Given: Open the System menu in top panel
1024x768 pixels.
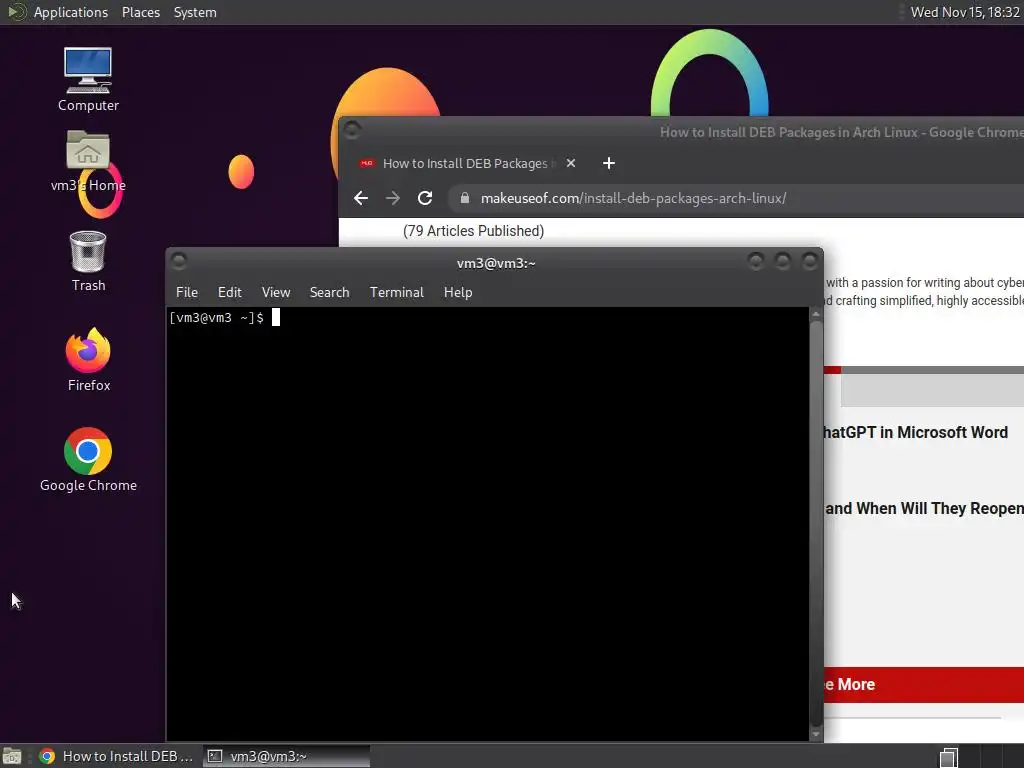Looking at the screenshot, I should point(195,12).
